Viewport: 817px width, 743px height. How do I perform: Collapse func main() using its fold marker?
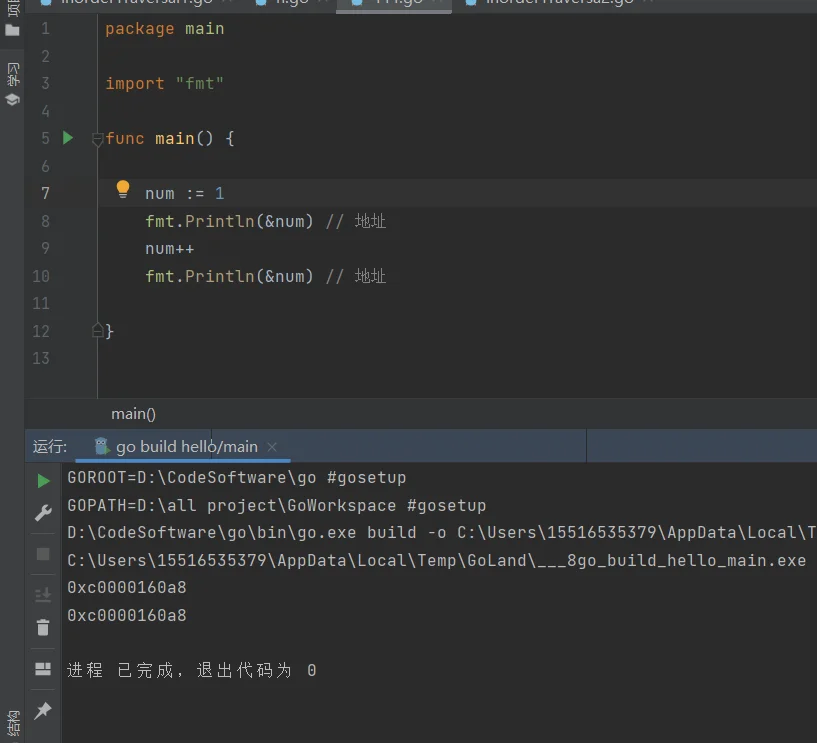tap(97, 139)
